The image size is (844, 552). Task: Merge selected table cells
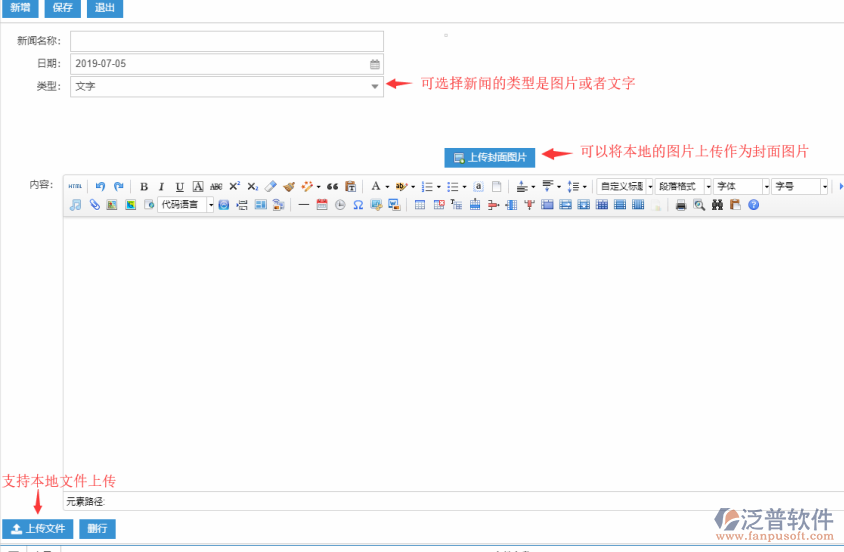[x=547, y=204]
